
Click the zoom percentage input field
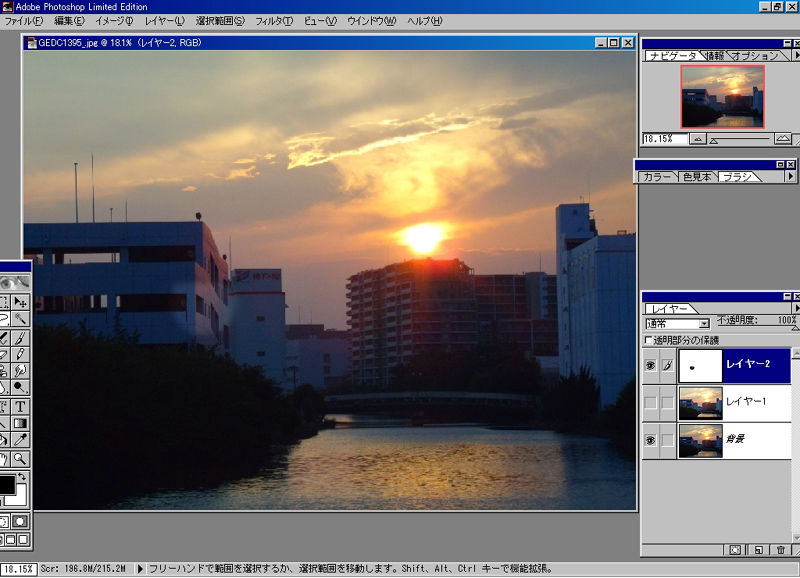click(658, 138)
